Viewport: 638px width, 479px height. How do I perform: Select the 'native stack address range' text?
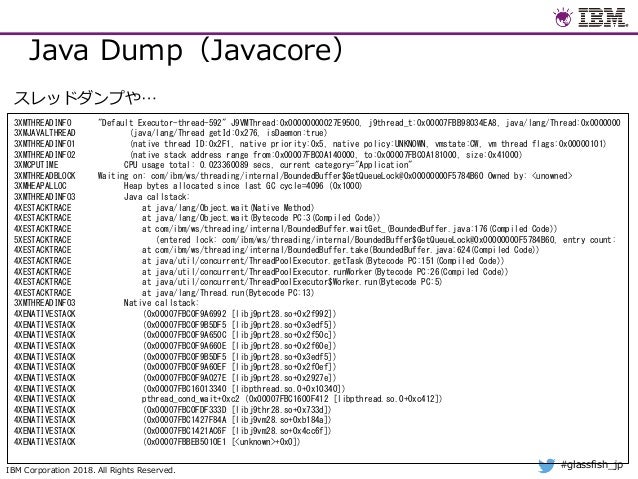point(189,155)
